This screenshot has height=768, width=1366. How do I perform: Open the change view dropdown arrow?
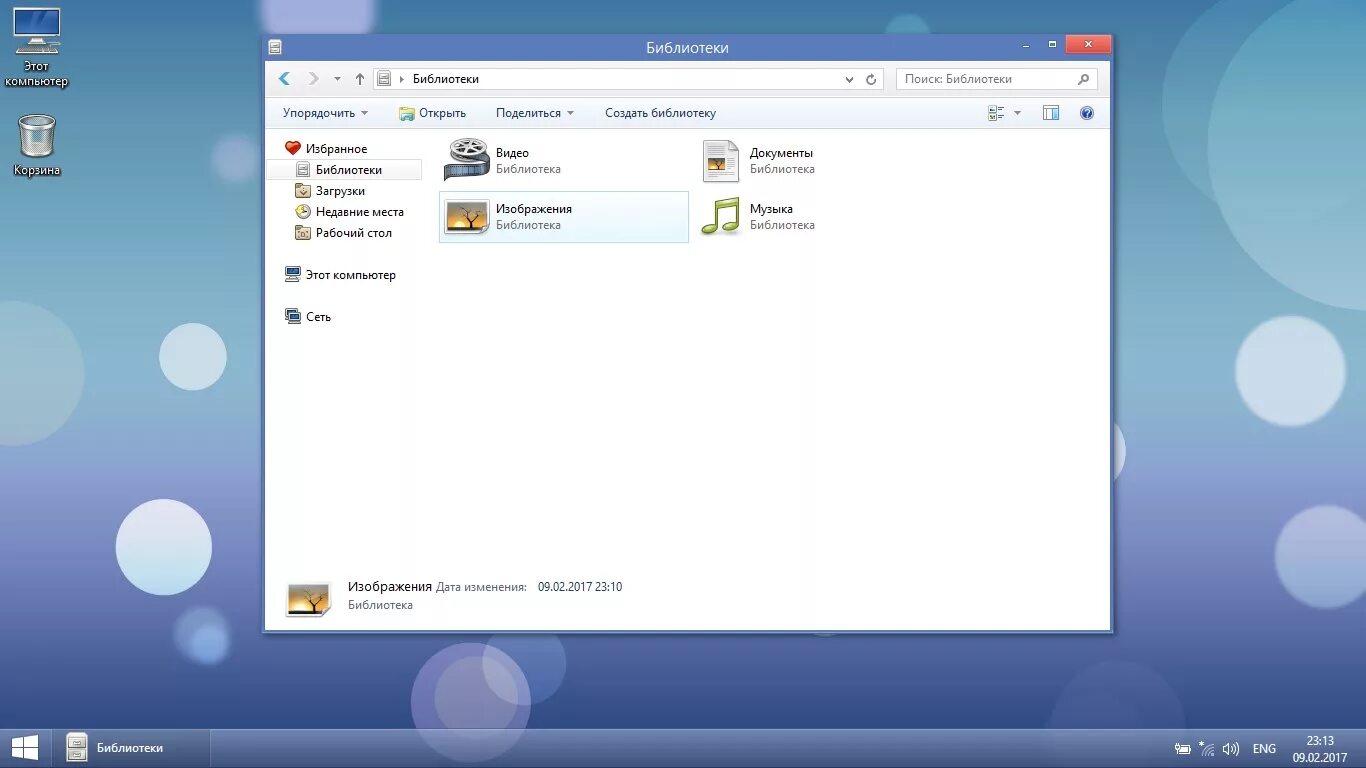point(1017,113)
